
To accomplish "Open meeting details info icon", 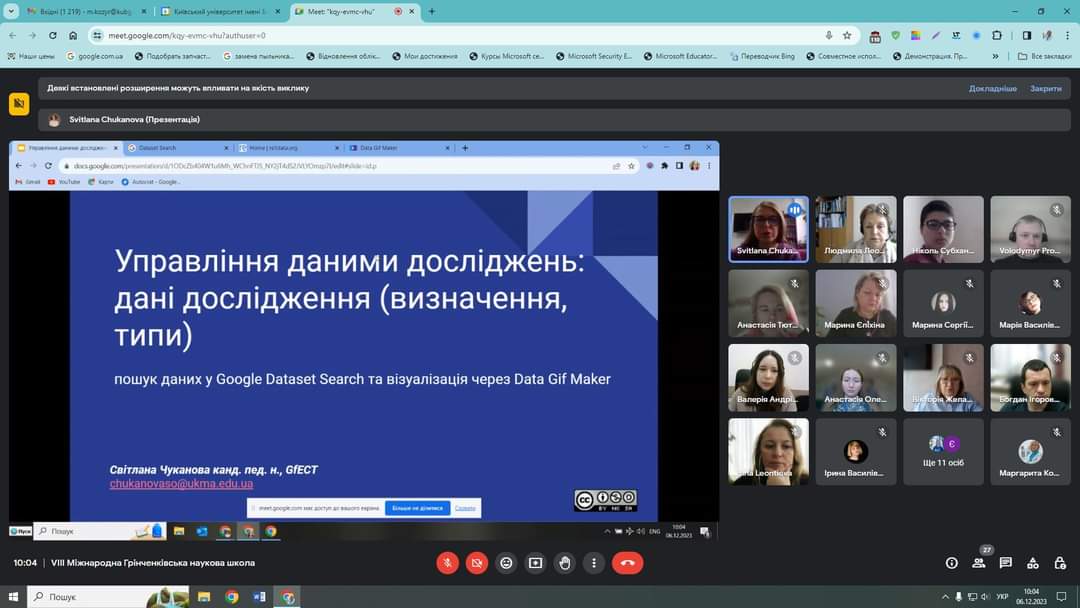I will coord(952,563).
